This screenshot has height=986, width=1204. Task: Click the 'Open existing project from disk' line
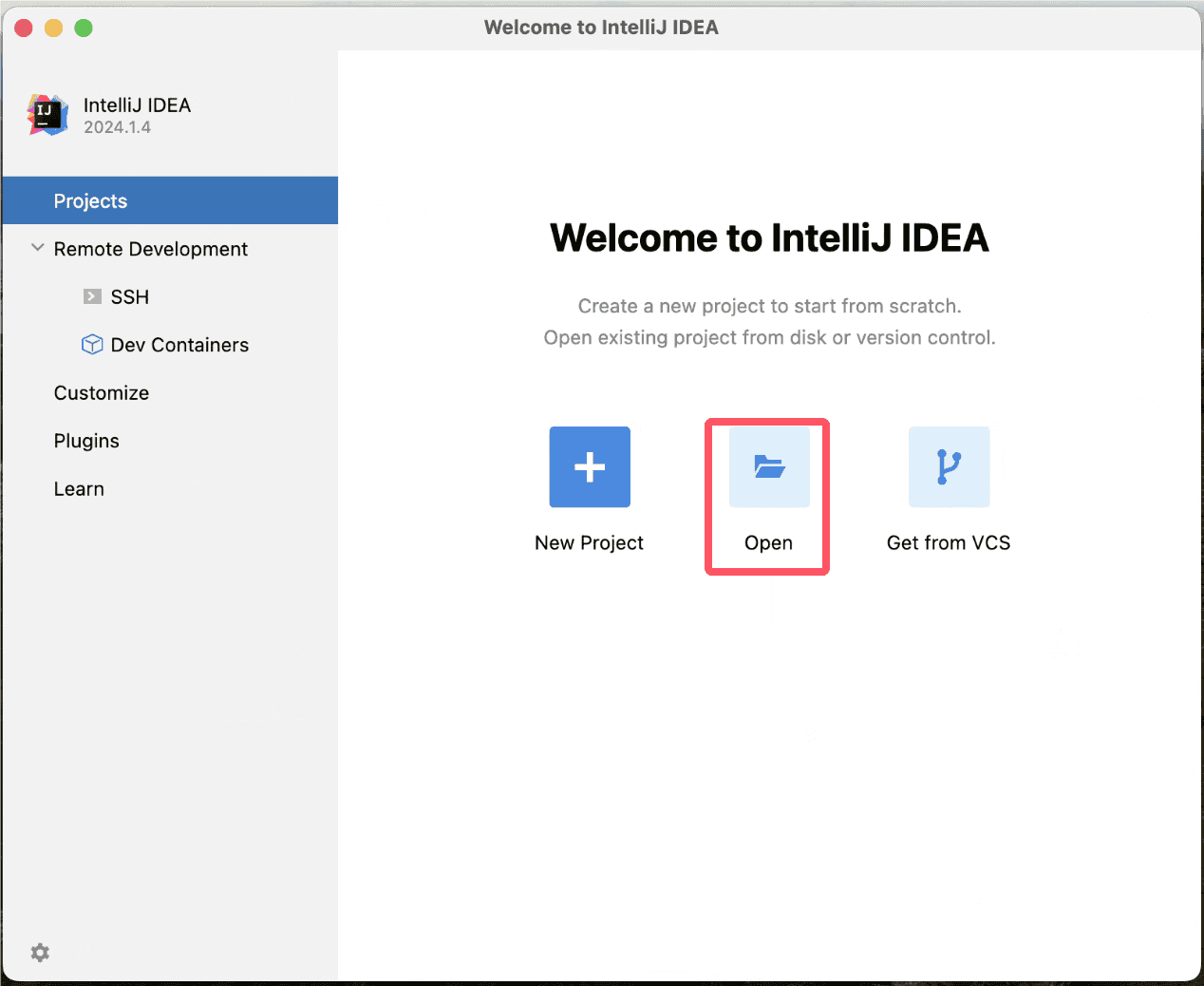click(x=769, y=337)
